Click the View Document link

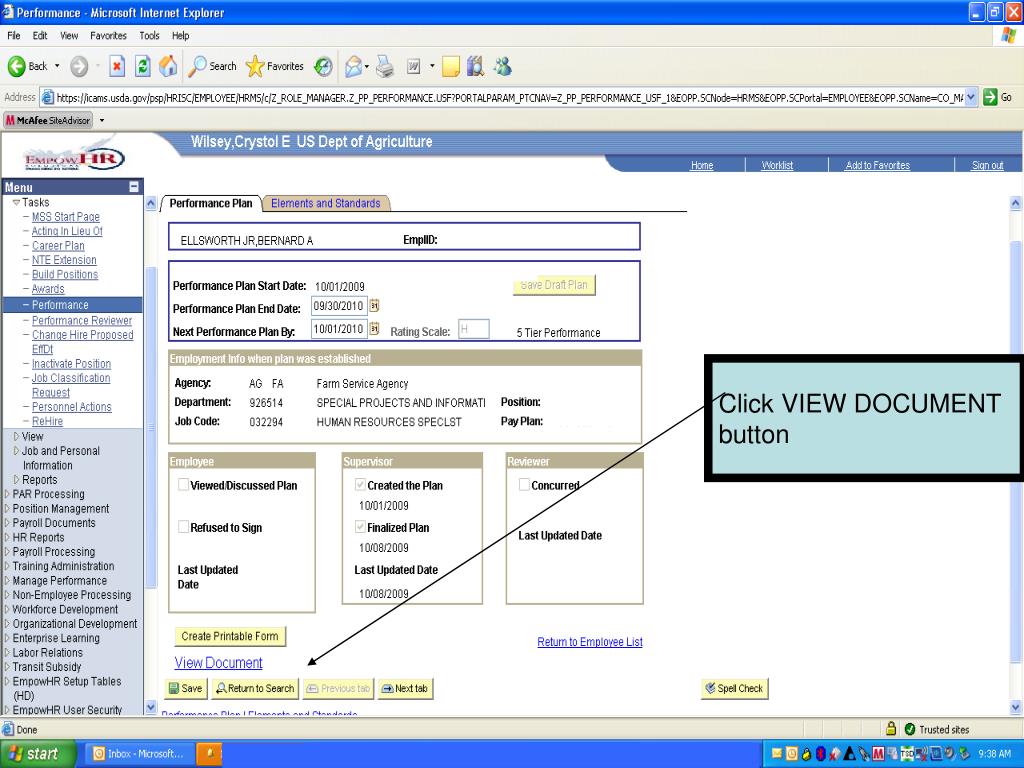coord(218,663)
